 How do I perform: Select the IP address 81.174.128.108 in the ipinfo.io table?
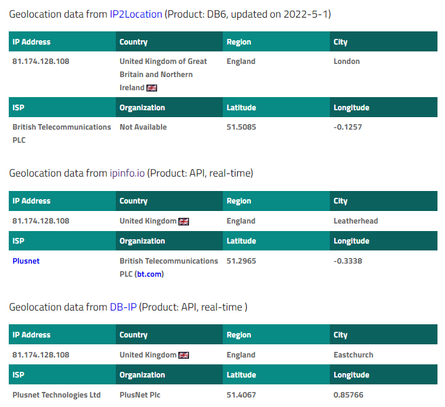coord(41,221)
